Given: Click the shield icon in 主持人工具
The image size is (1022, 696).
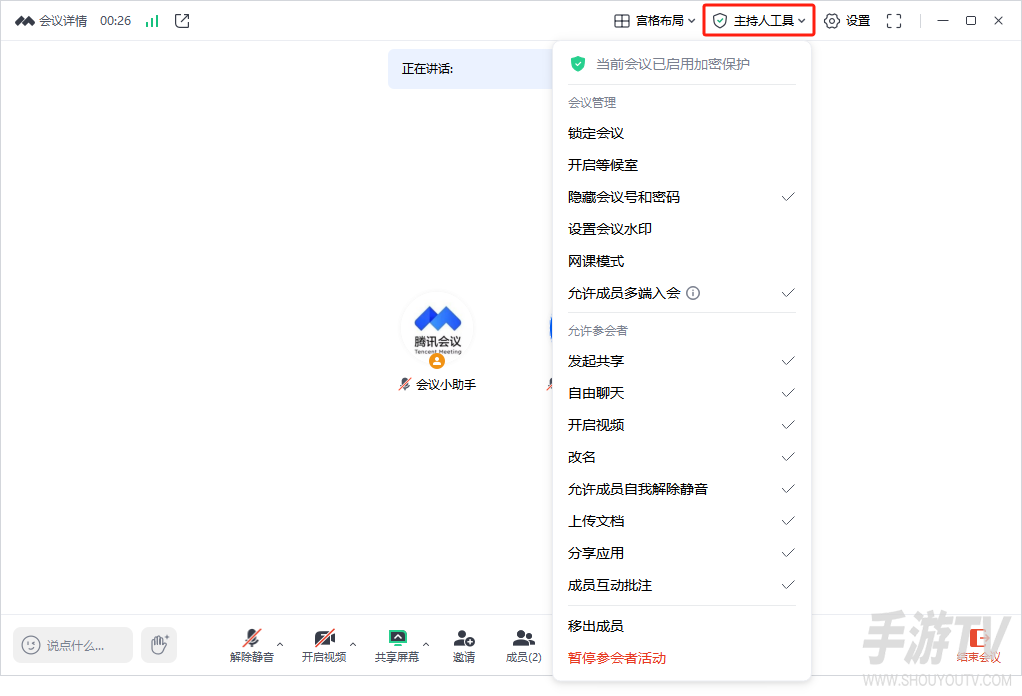Looking at the screenshot, I should pyautogui.click(x=720, y=21).
